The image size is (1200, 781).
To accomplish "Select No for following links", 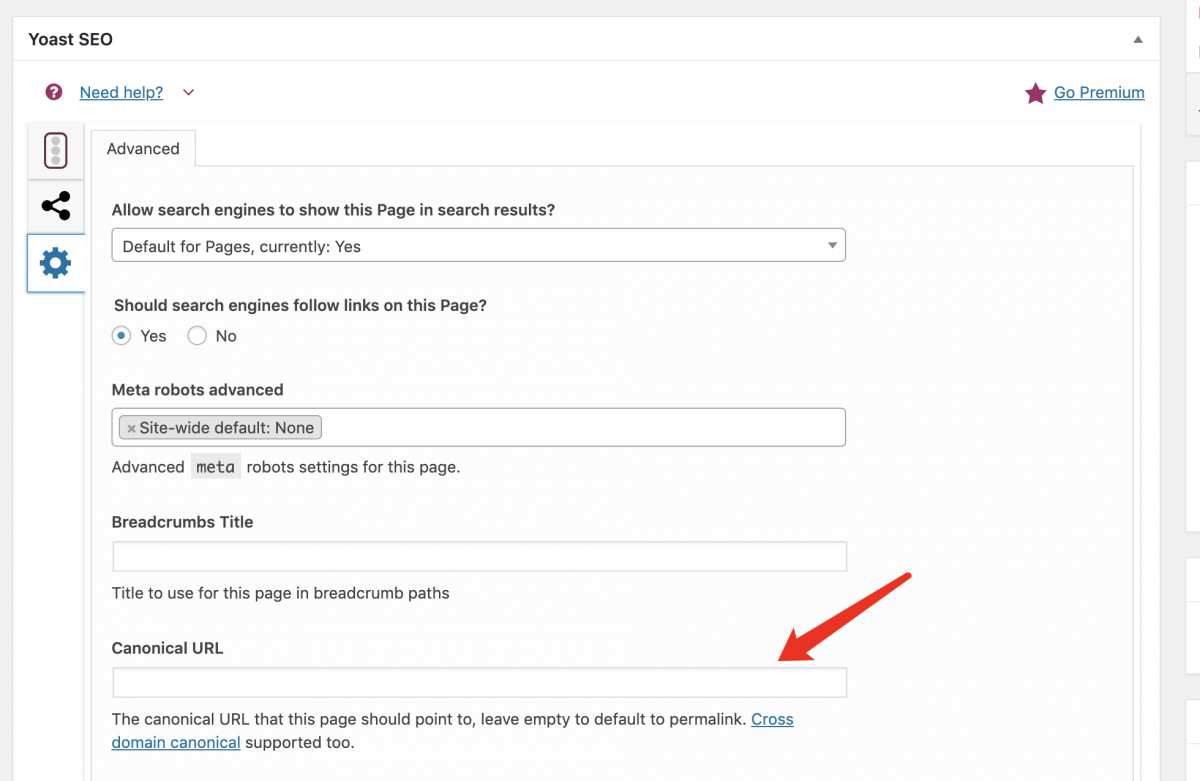I will click(x=197, y=336).
